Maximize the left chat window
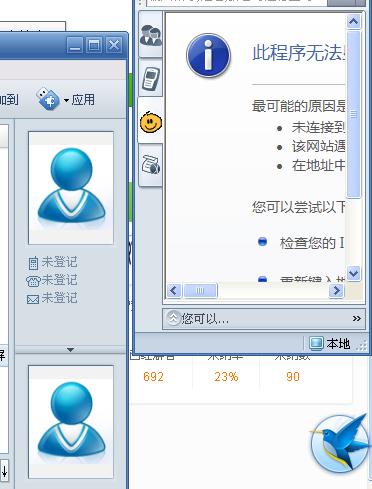The width and height of the screenshot is (372, 489). point(94,45)
